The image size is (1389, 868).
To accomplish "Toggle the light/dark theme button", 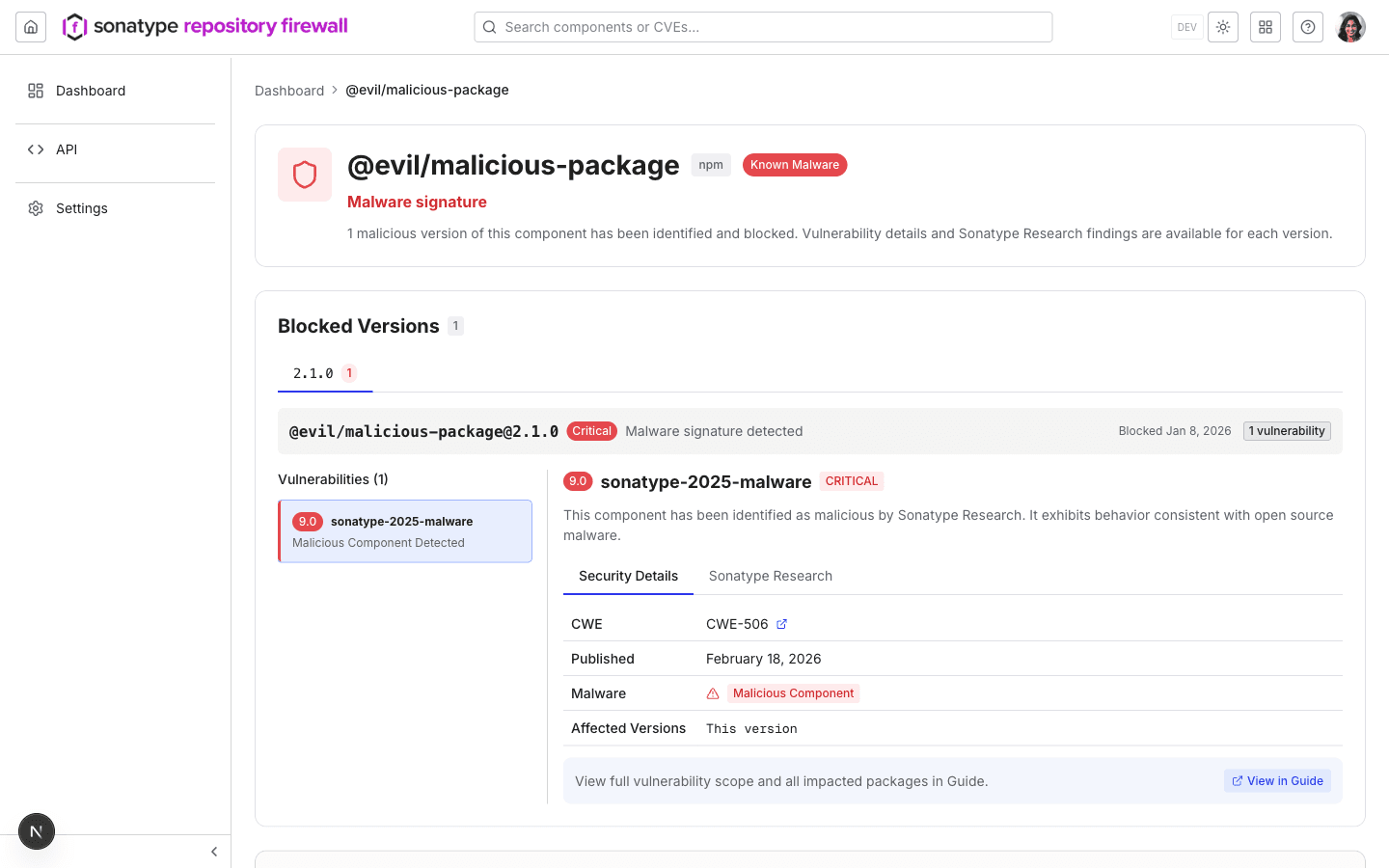I will pos(1223,27).
